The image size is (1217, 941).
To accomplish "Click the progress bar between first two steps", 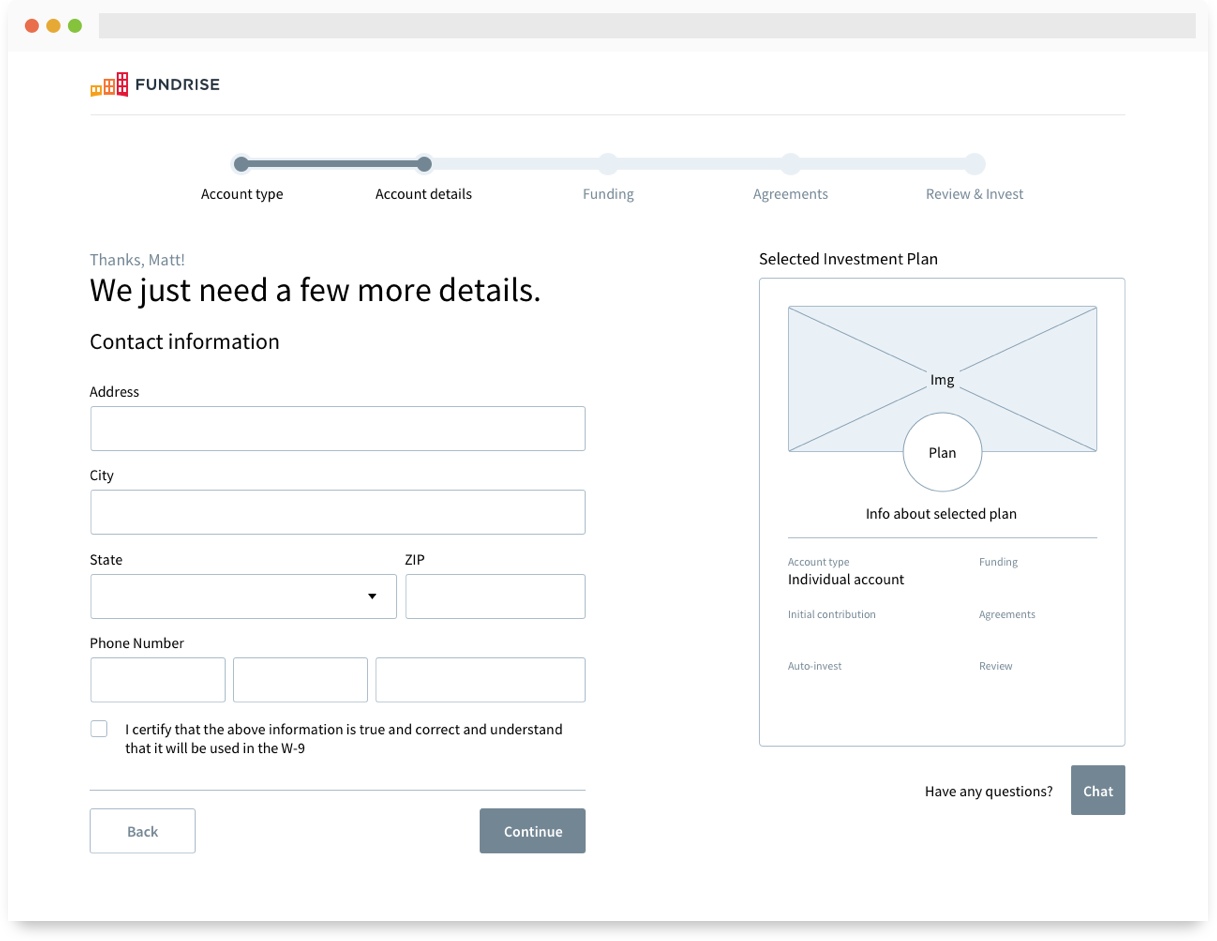I will [x=332, y=165].
